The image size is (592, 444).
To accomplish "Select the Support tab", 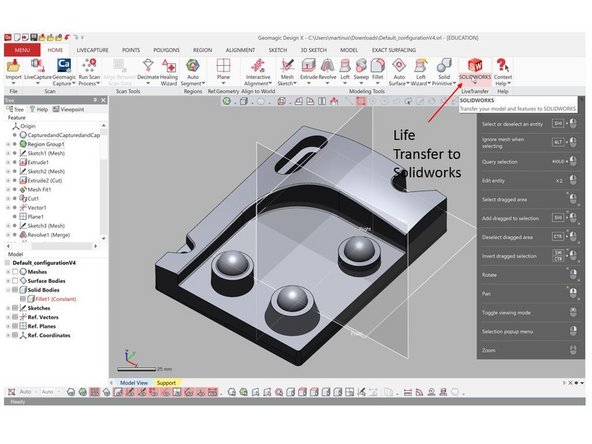I will [x=166, y=382].
